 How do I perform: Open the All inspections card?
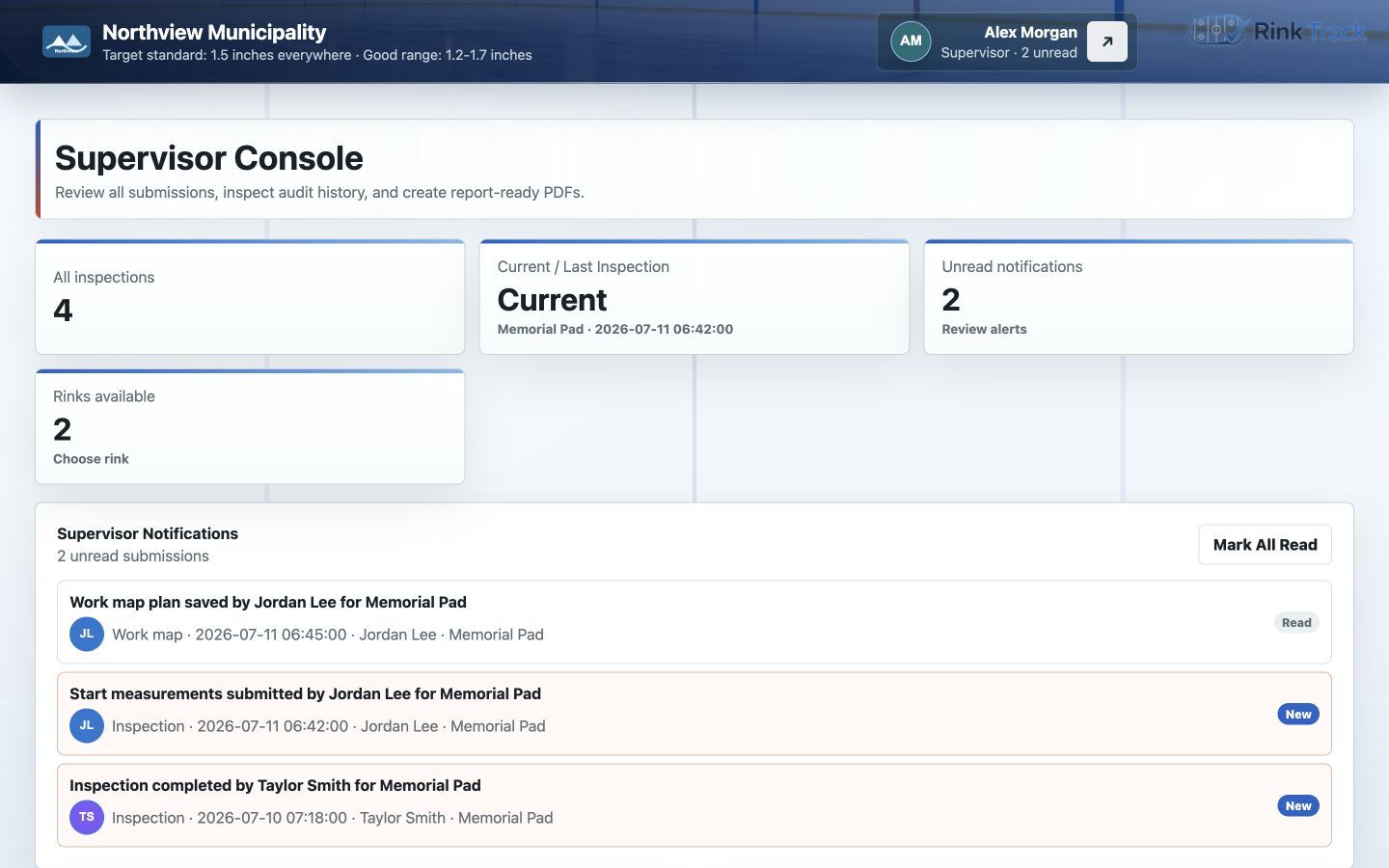(x=250, y=297)
